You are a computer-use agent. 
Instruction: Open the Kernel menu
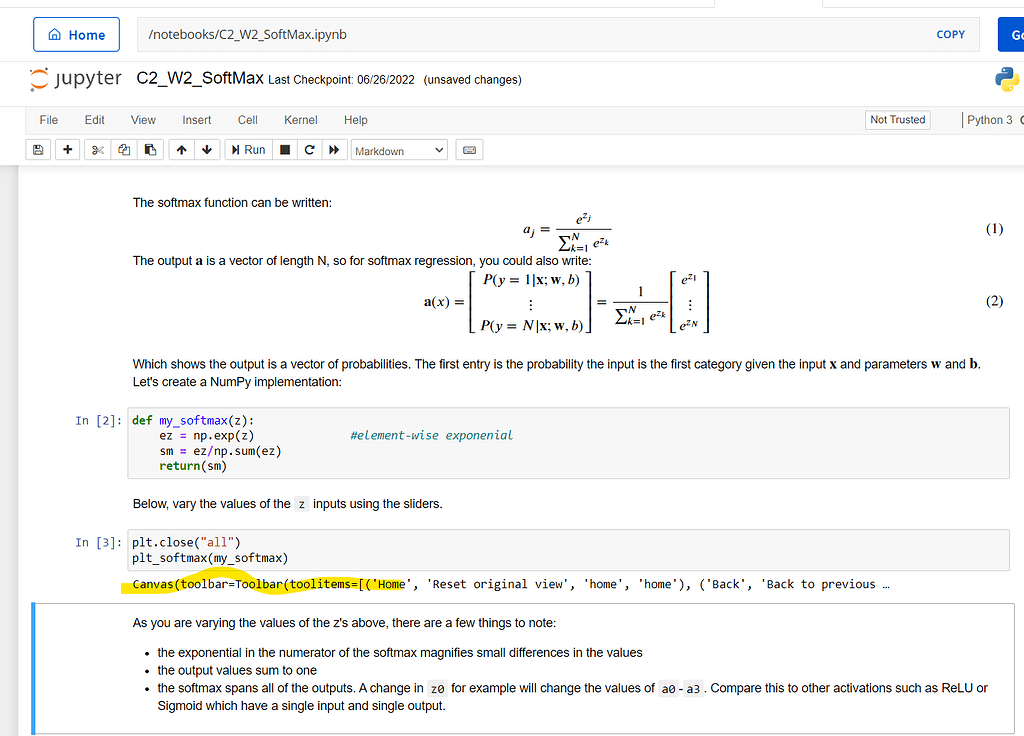click(300, 119)
